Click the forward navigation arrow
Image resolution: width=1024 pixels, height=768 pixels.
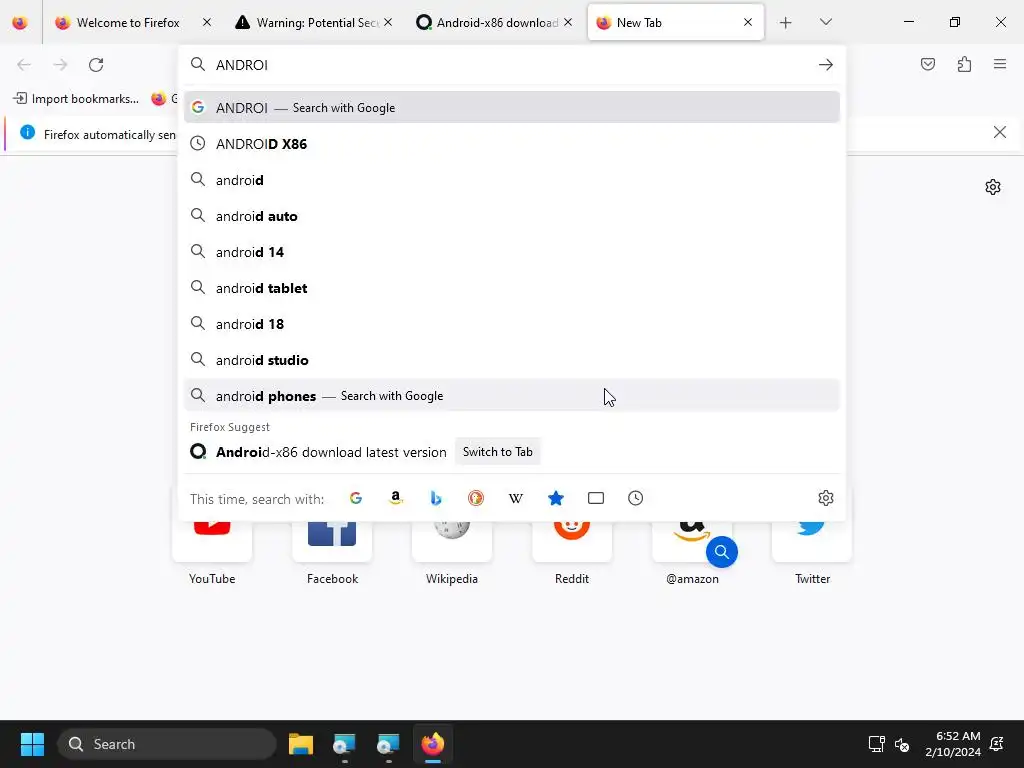coord(60,65)
